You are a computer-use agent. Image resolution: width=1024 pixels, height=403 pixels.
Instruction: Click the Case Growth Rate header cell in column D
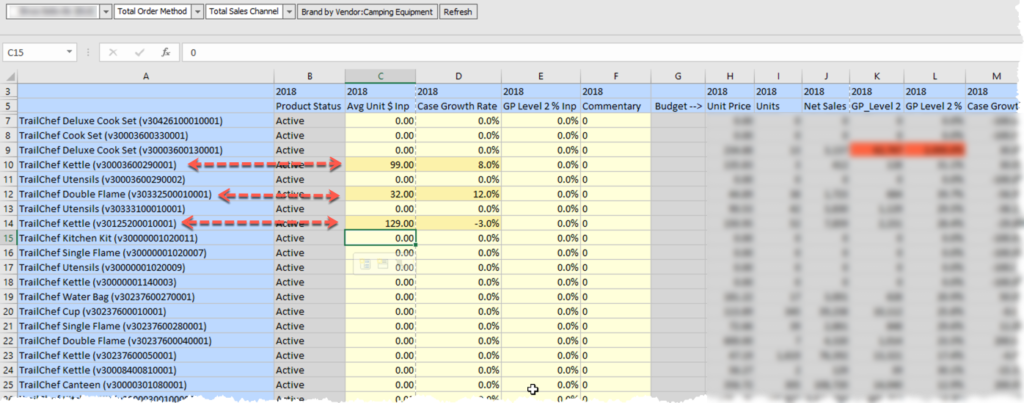click(458, 106)
